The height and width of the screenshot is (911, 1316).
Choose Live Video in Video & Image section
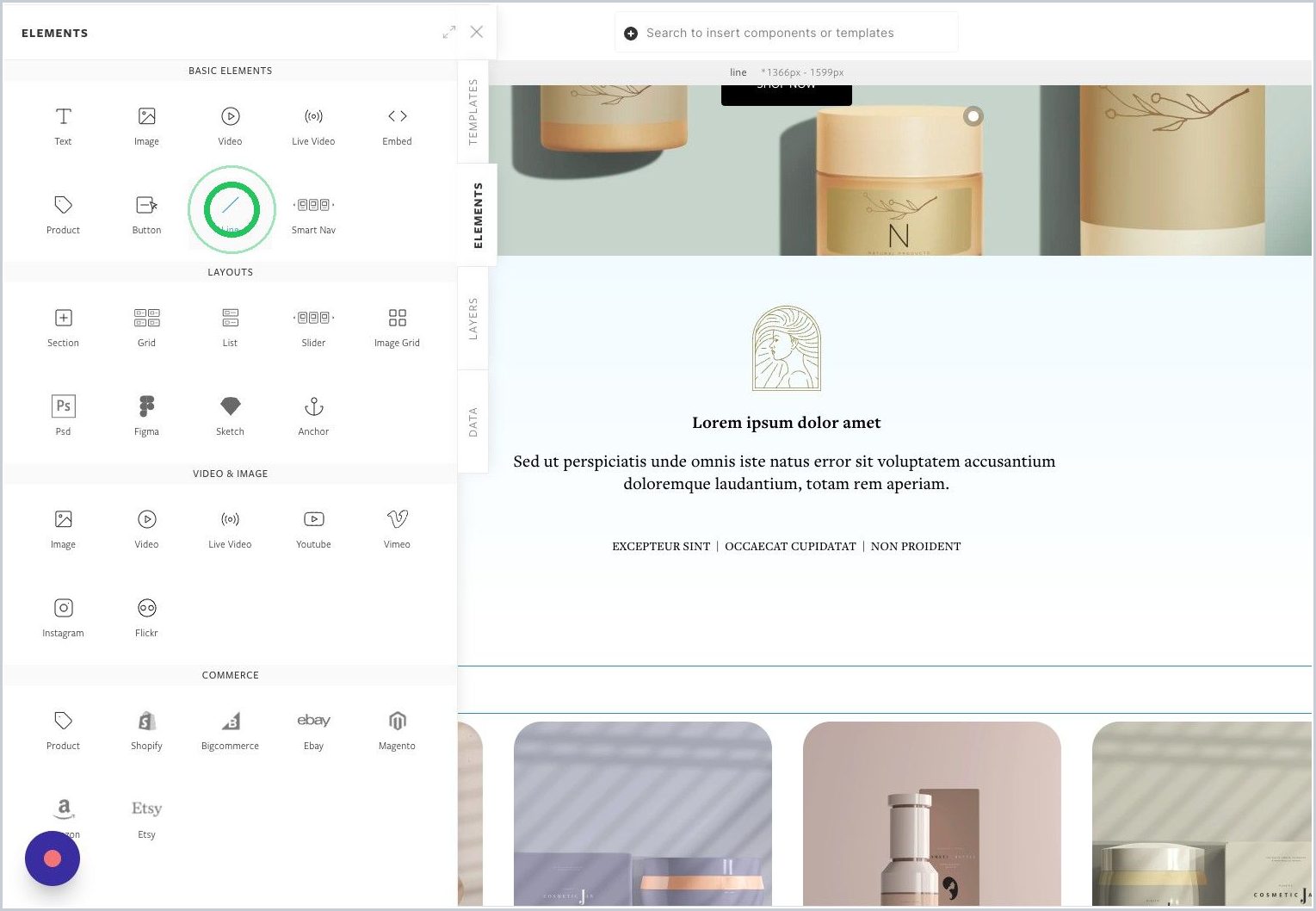[230, 529]
